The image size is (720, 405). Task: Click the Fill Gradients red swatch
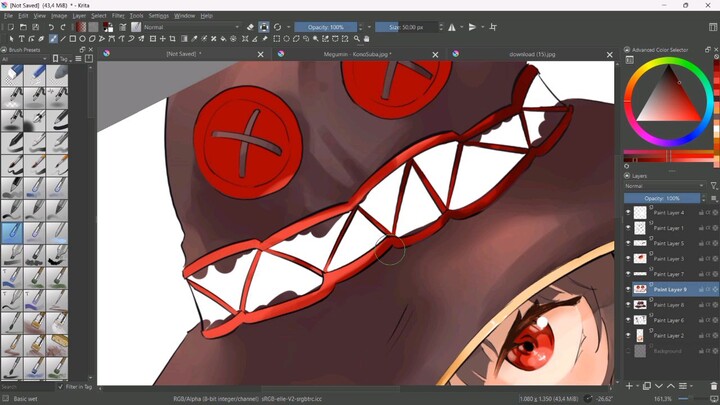81,27
